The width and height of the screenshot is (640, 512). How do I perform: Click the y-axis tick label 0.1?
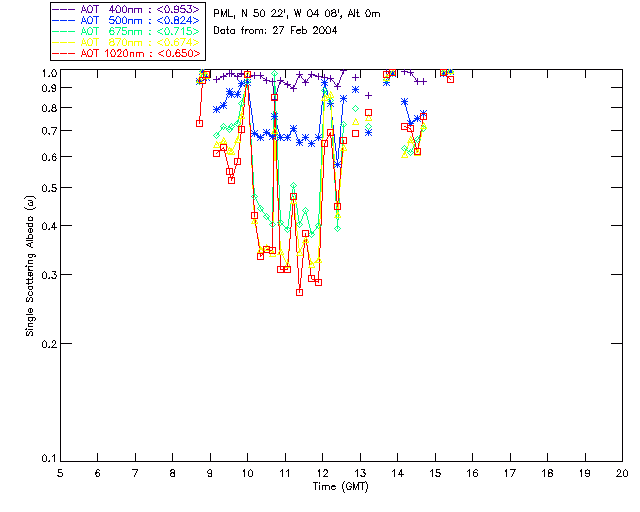coord(49,459)
